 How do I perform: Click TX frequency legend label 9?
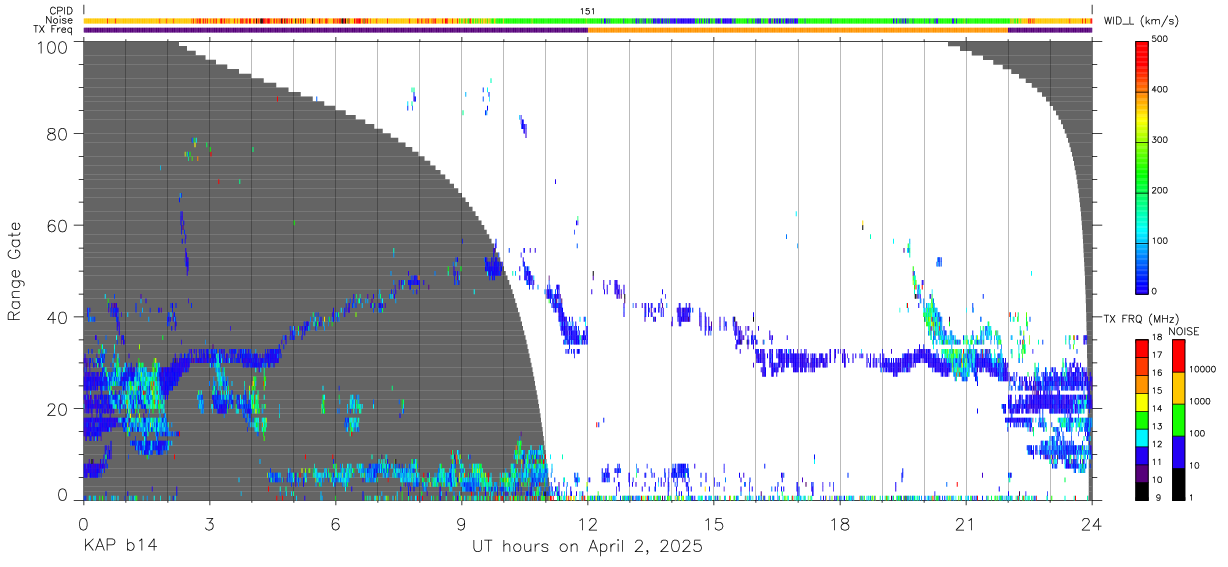point(1159,499)
